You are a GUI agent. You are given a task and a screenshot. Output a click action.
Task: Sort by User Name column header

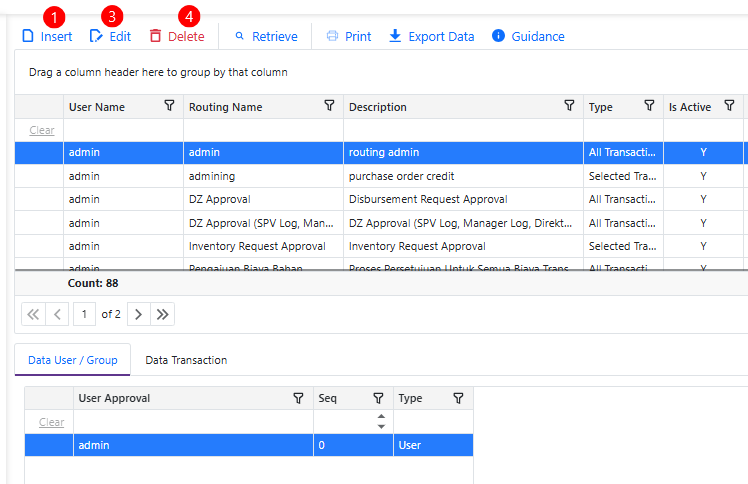(x=97, y=107)
